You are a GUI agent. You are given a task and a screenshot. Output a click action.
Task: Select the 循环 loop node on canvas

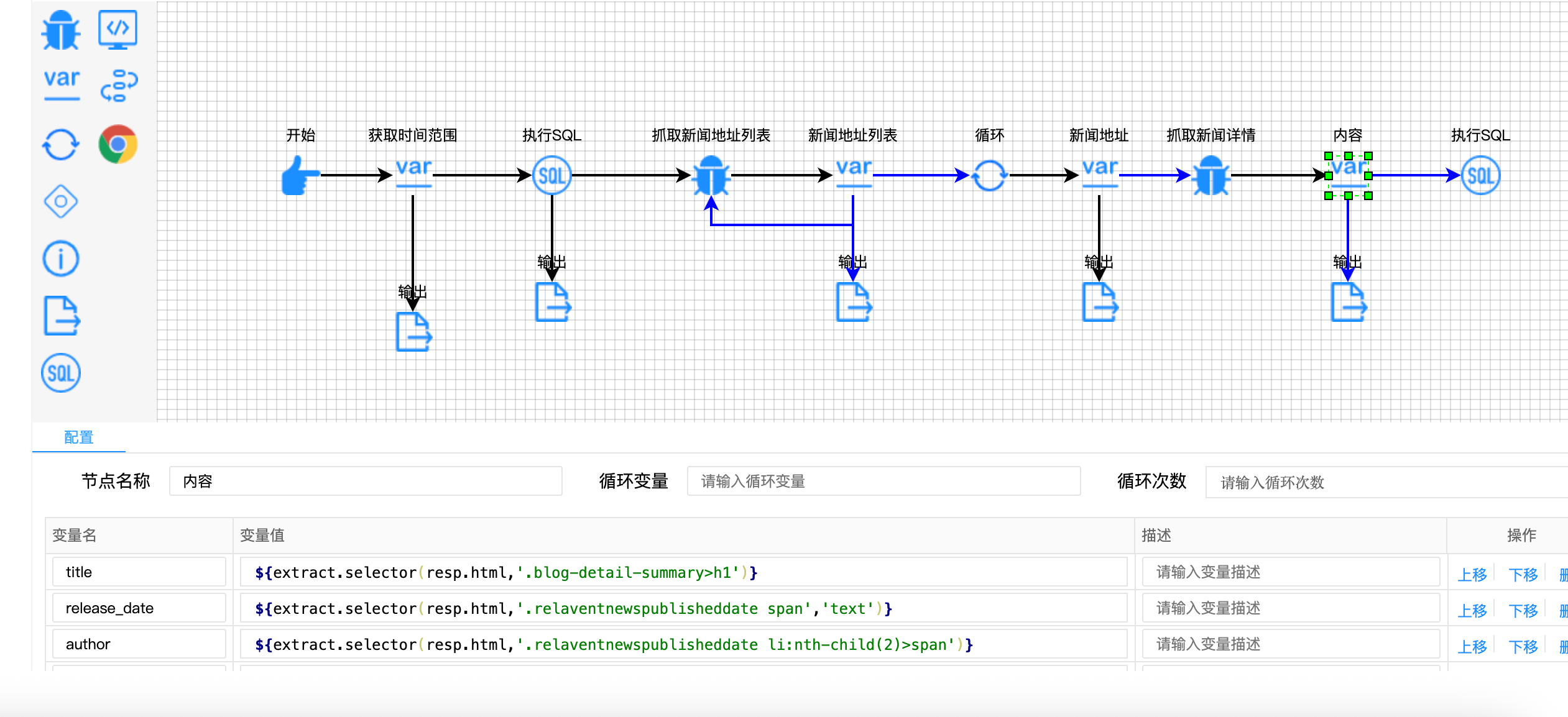(x=989, y=176)
